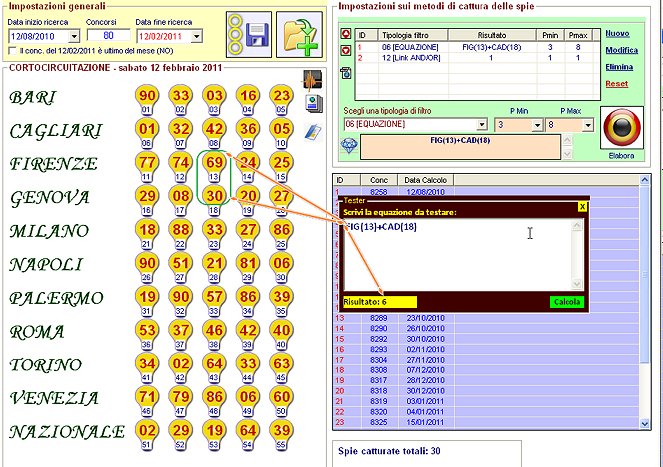Select filter row 06 [EQUAZIONE]
The width and height of the screenshot is (663, 467).
tap(477, 47)
